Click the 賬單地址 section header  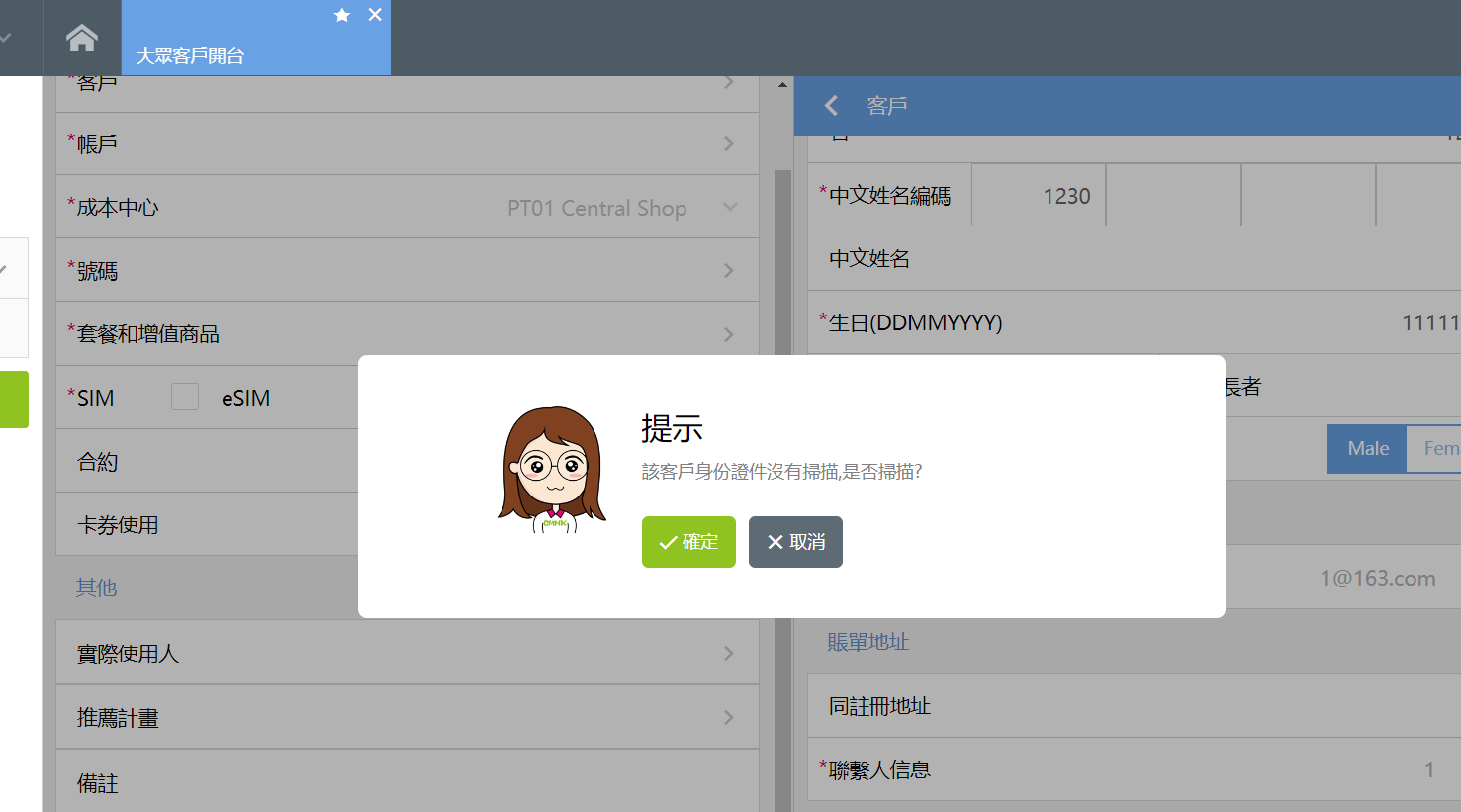(868, 642)
